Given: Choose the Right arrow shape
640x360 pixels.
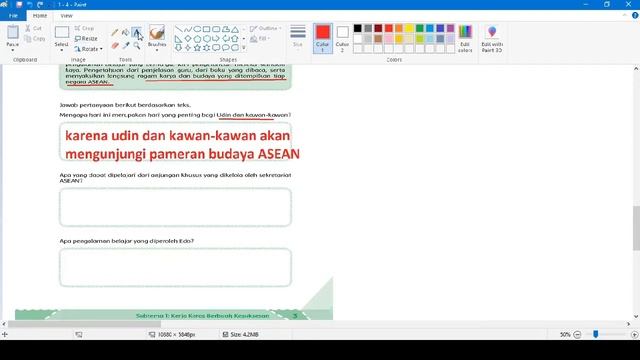Looking at the screenshot, I should [x=216, y=39].
